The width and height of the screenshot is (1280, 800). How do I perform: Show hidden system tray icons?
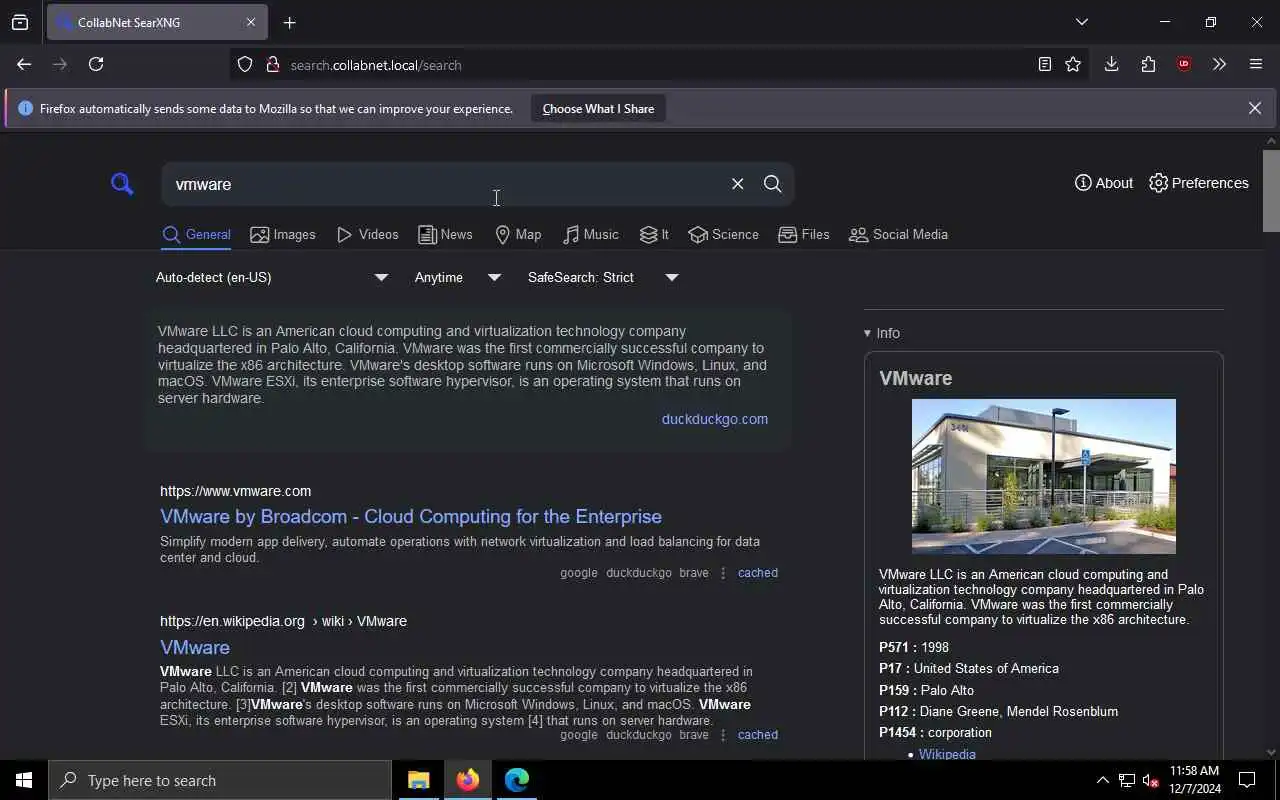[x=1102, y=780]
